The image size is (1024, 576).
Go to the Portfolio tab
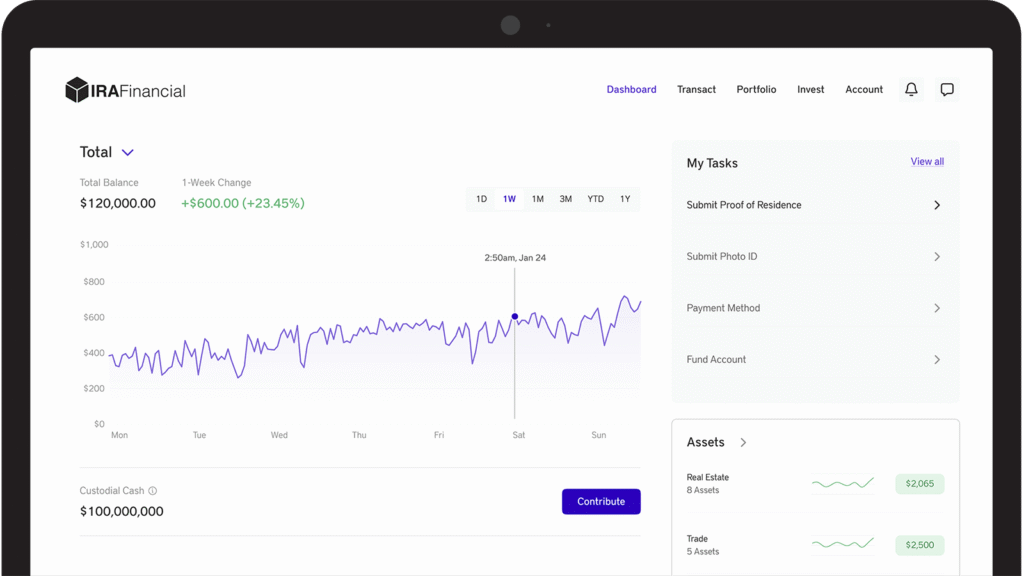[x=756, y=89]
